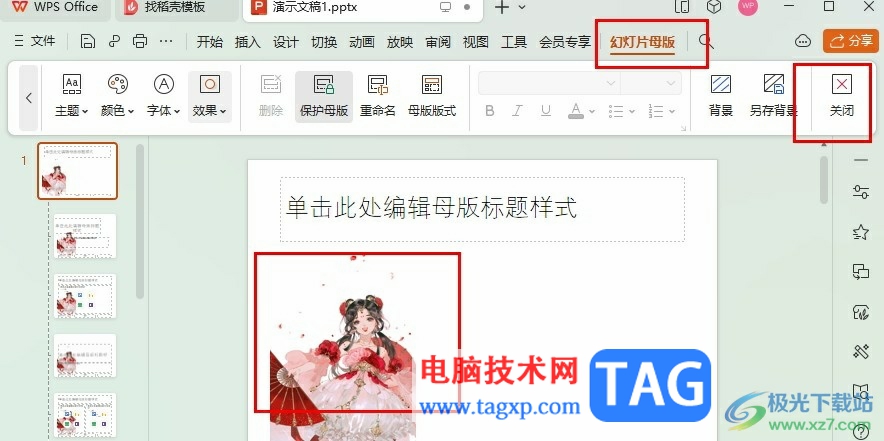The height and width of the screenshot is (441, 884).
Task: Open the more options ellipsis in quick access bar
Action: (166, 41)
